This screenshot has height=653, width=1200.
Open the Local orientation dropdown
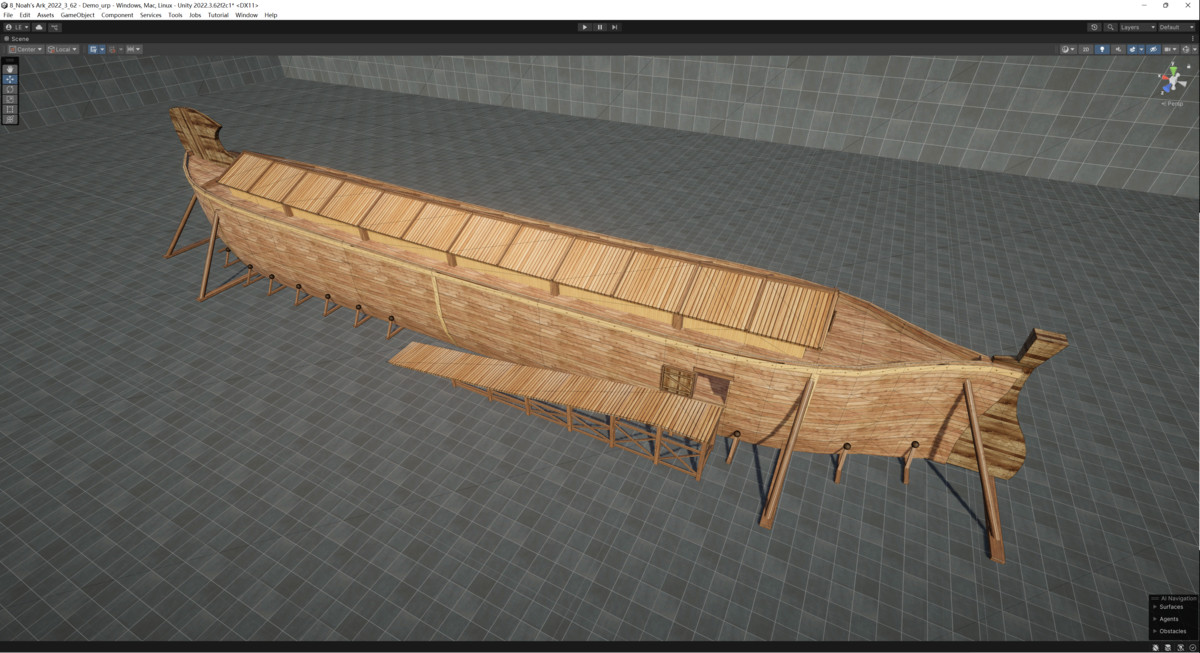click(x=62, y=49)
